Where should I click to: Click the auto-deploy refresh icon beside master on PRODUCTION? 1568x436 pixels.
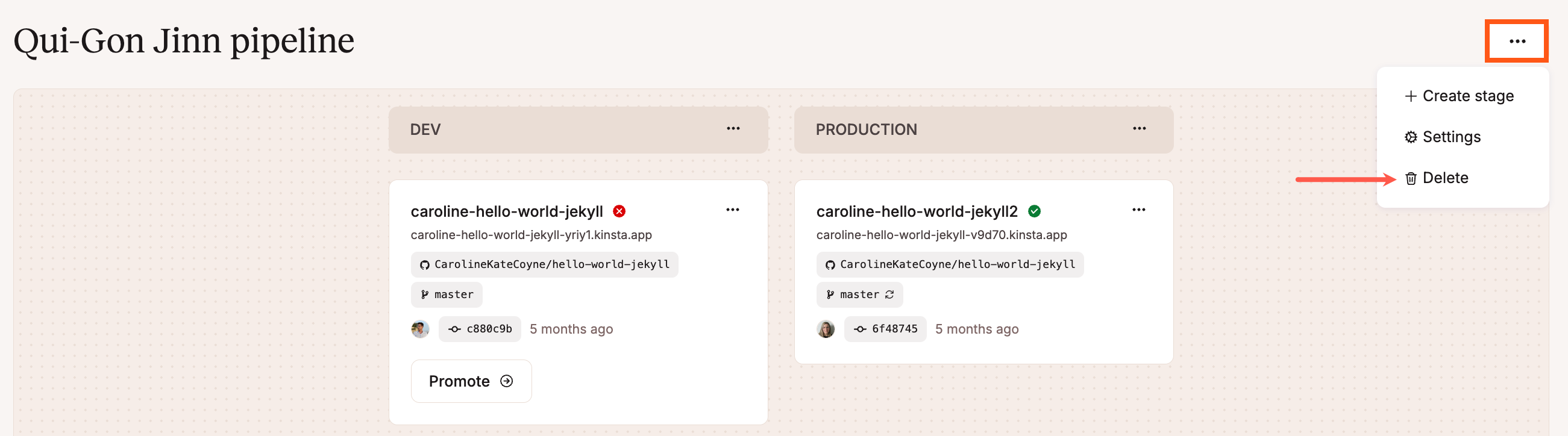pos(889,294)
